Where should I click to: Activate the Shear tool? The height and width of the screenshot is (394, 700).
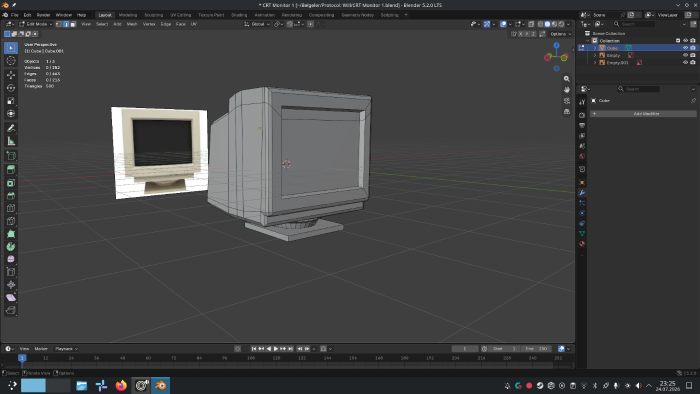tap(11, 298)
